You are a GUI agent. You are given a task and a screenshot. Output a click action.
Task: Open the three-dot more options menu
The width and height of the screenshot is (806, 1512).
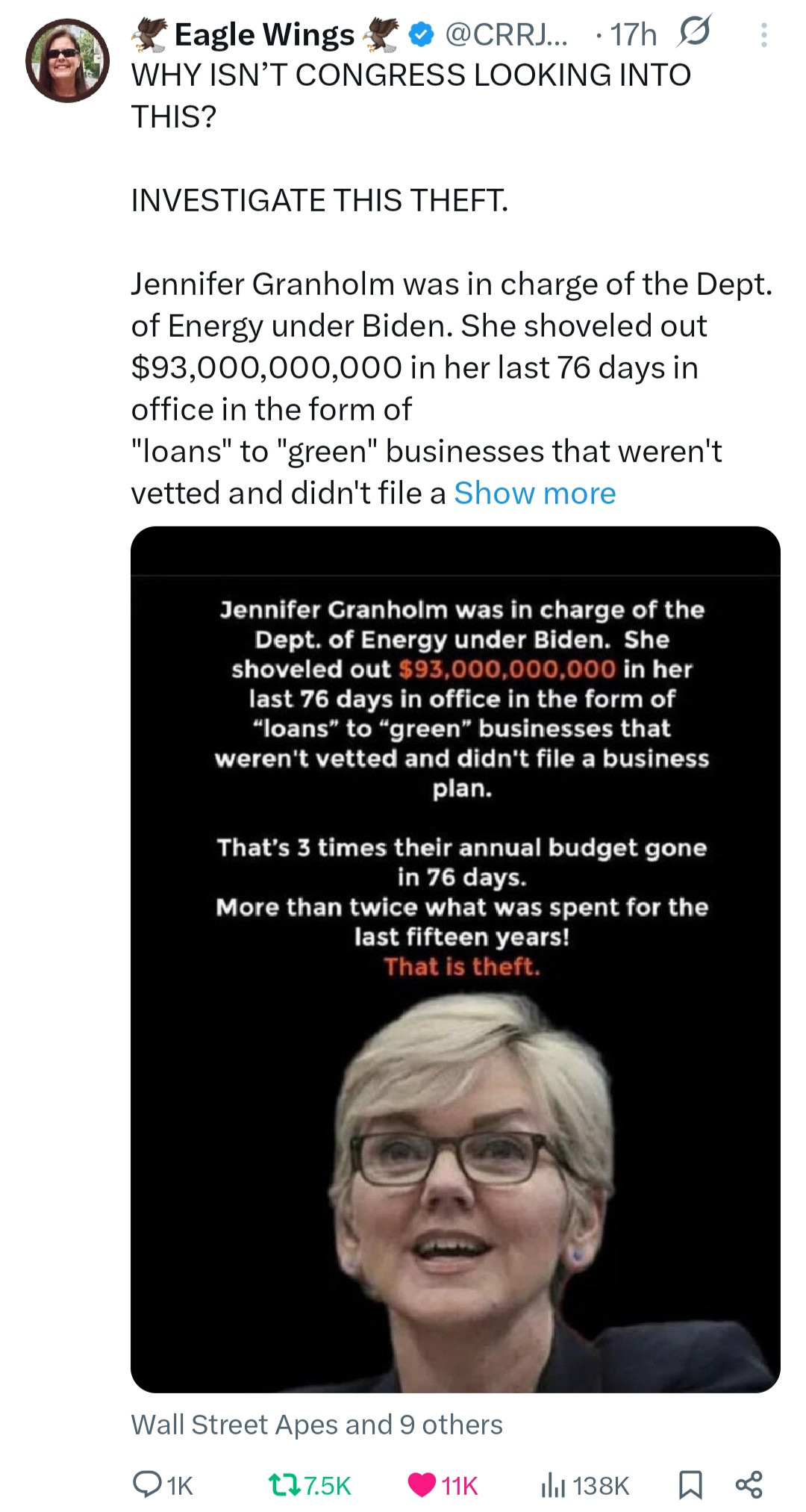click(x=763, y=34)
